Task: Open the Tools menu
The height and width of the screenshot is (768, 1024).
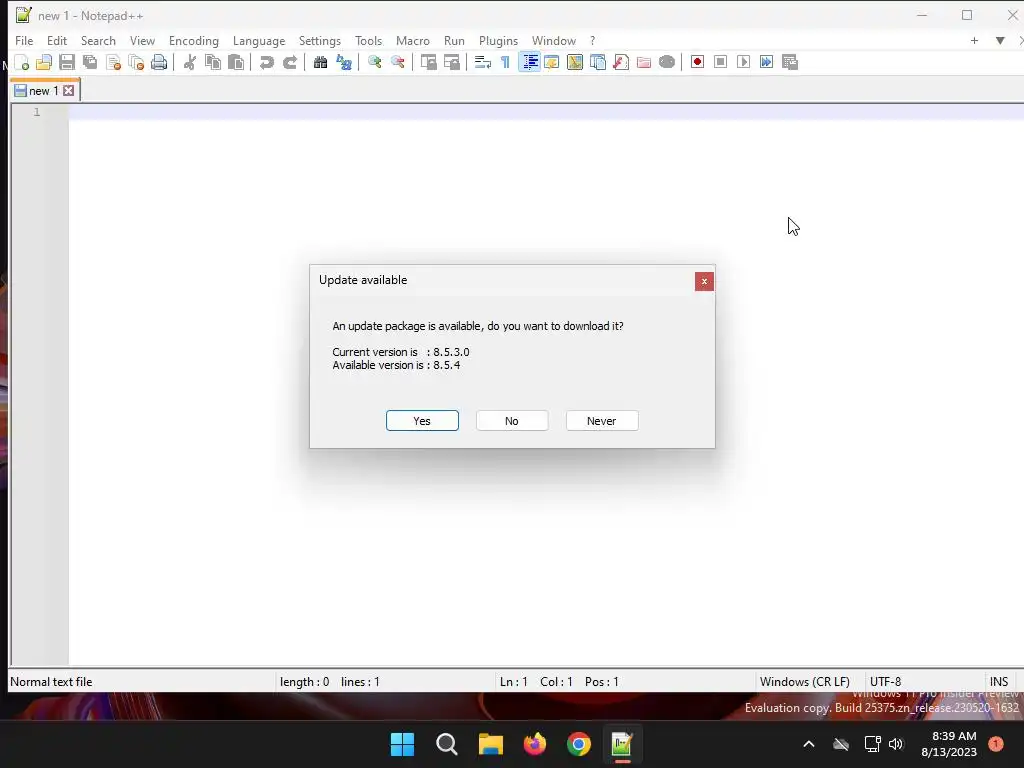Action: click(368, 40)
